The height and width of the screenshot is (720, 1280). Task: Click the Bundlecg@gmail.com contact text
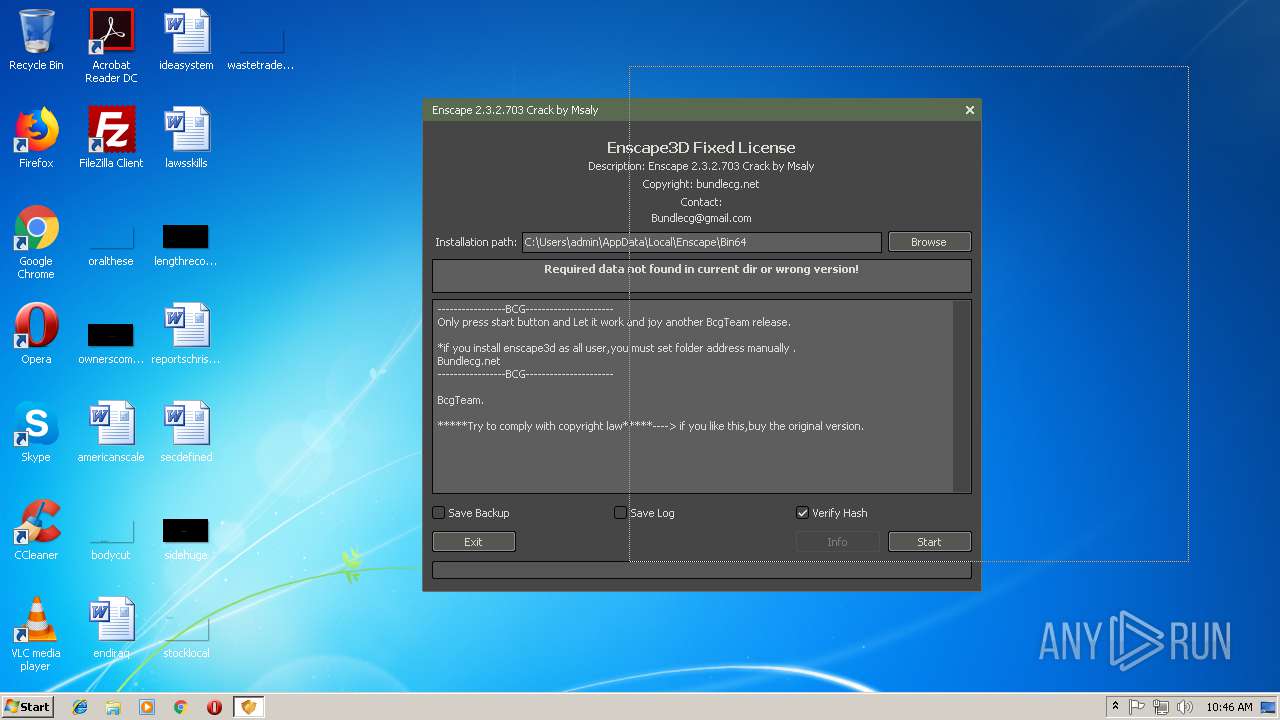click(701, 218)
